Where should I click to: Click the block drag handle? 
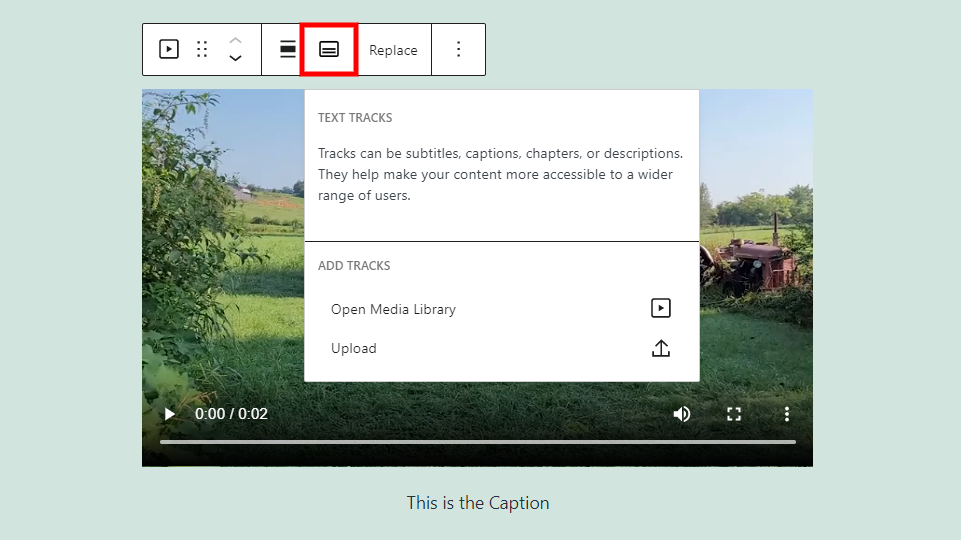(202, 49)
